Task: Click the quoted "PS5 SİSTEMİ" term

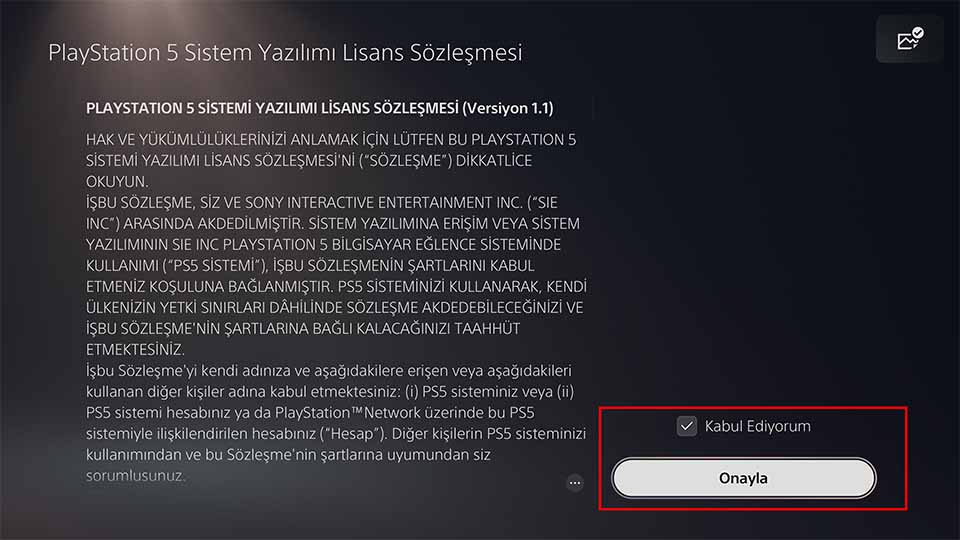Action: pos(218,266)
